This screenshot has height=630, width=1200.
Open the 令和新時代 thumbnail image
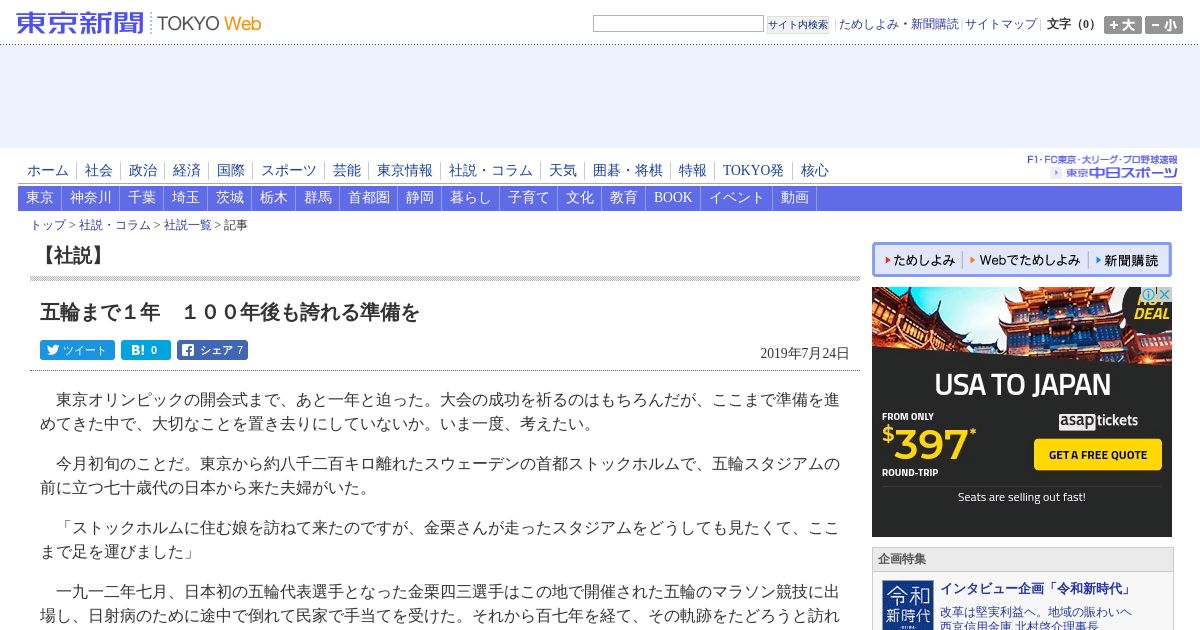tap(907, 605)
